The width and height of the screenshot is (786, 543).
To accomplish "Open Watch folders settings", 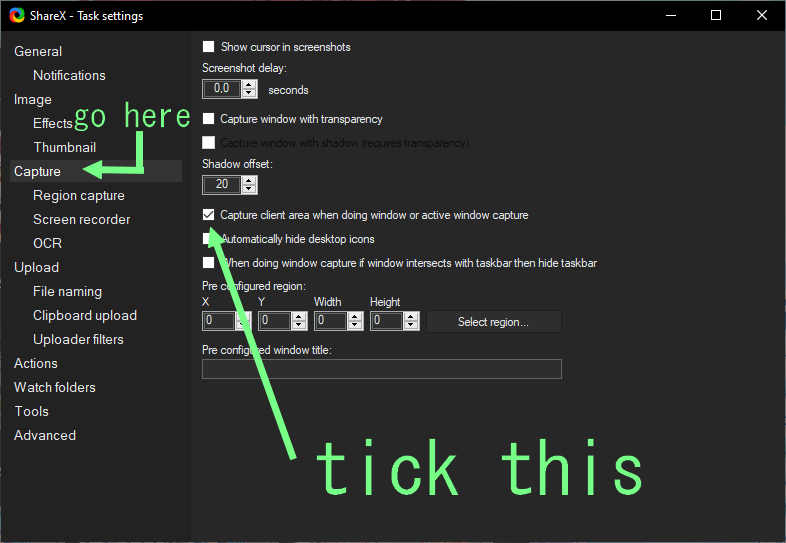I will point(55,387).
